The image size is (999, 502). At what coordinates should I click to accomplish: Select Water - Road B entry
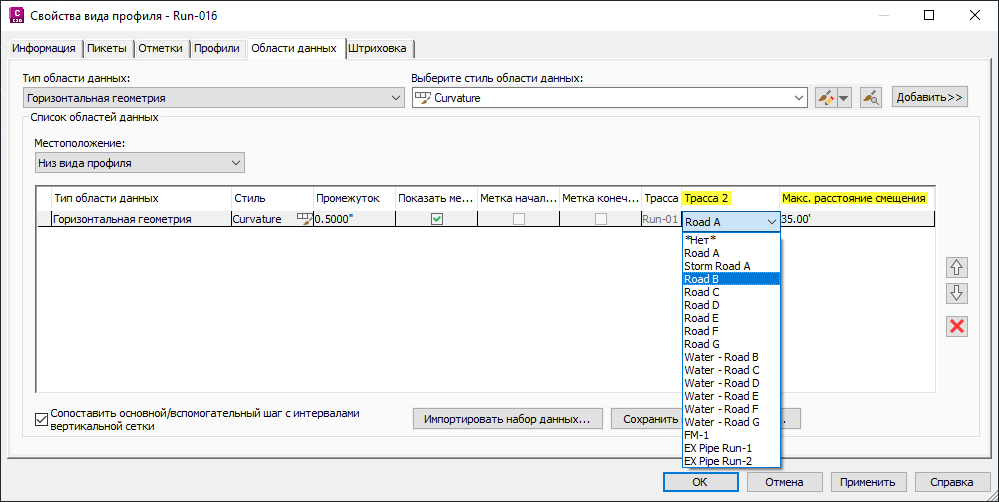click(731, 357)
